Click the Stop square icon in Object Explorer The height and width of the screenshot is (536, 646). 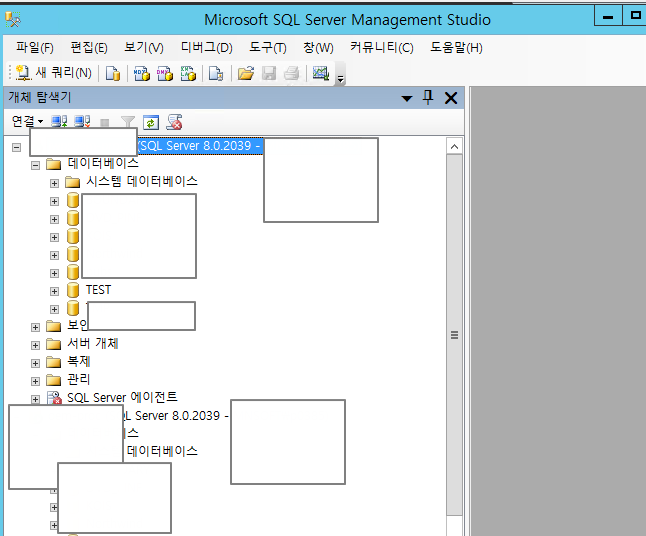pyautogui.click(x=105, y=122)
